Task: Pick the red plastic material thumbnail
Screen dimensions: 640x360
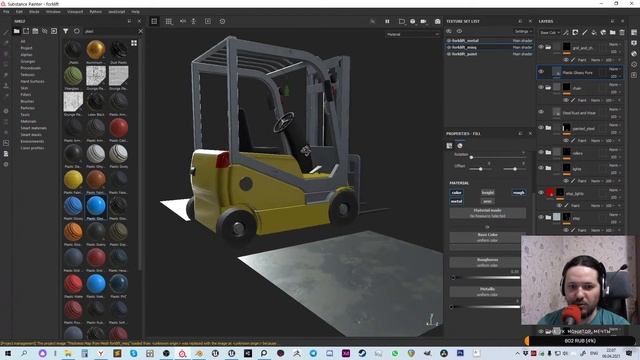Action: click(x=118, y=128)
